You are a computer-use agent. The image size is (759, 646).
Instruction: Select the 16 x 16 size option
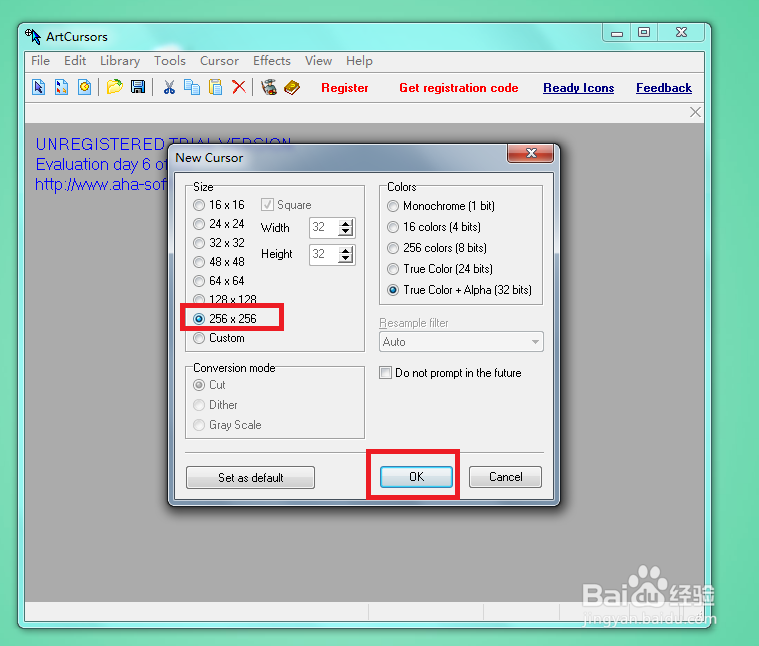click(219, 205)
